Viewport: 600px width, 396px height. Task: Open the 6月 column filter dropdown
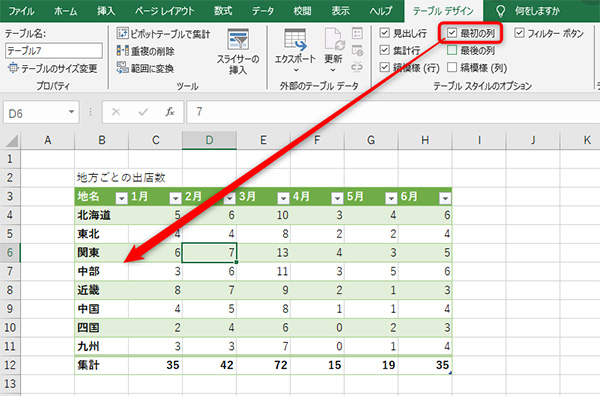(445, 198)
